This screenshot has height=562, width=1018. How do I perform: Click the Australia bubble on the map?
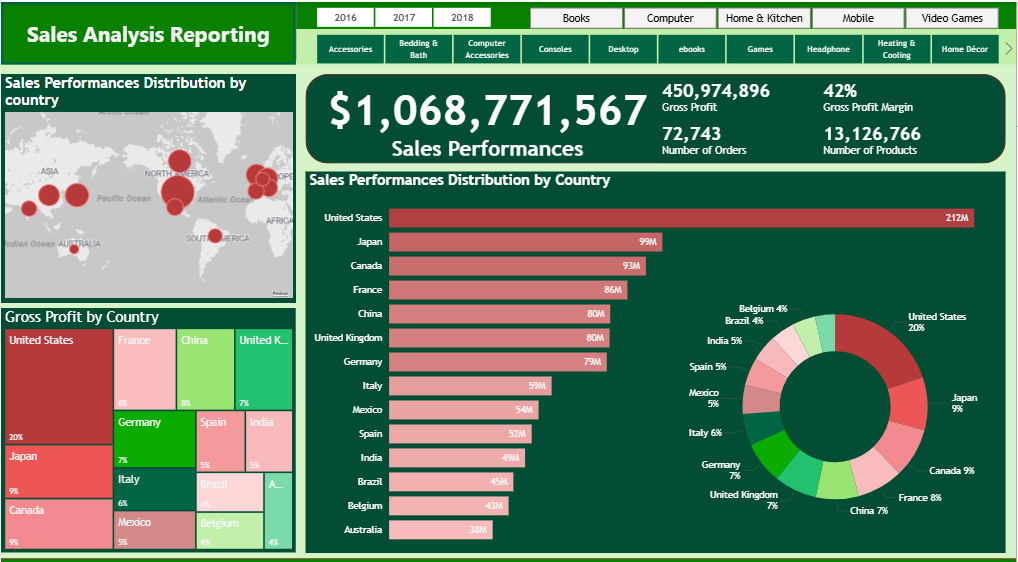pos(74,249)
